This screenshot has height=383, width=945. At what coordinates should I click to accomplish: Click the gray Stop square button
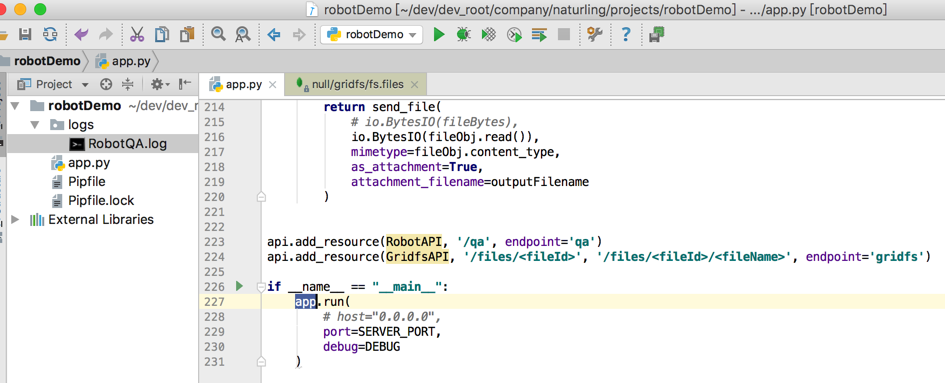click(x=564, y=34)
